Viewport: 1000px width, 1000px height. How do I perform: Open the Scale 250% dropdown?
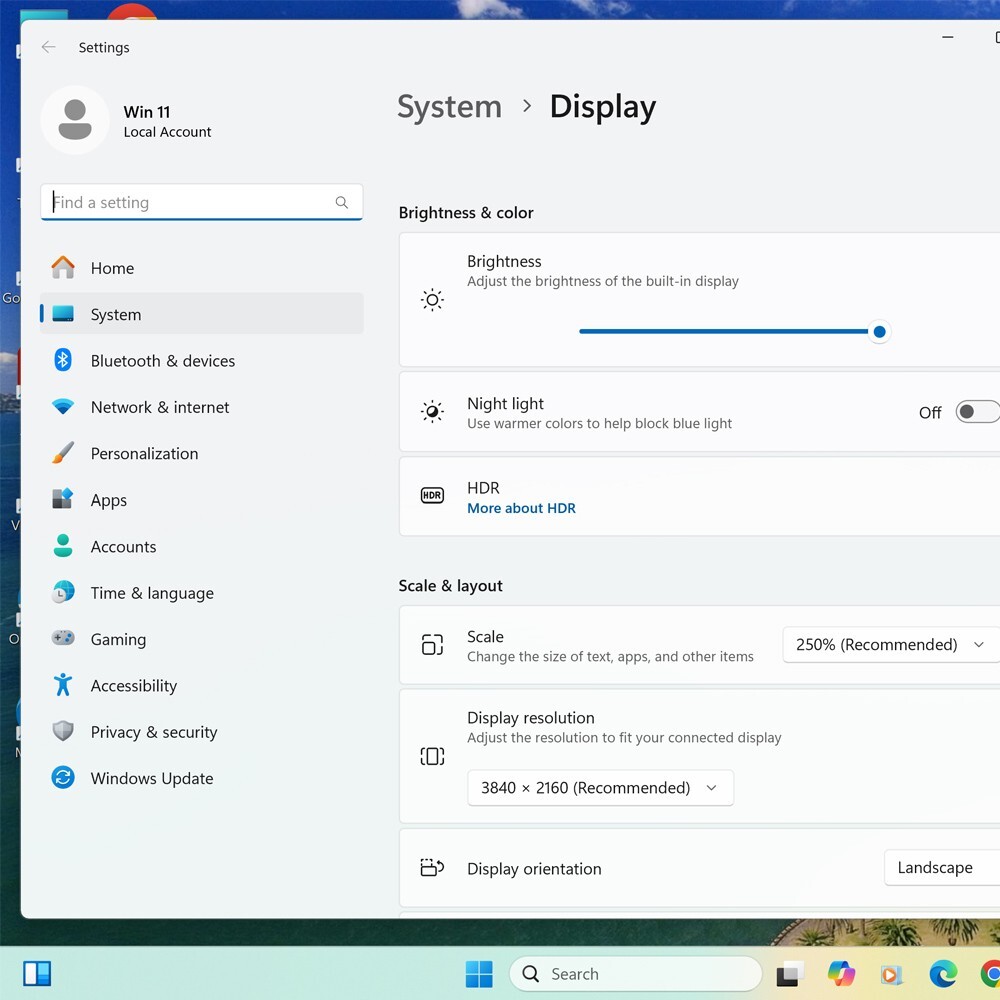pyautogui.click(x=891, y=645)
